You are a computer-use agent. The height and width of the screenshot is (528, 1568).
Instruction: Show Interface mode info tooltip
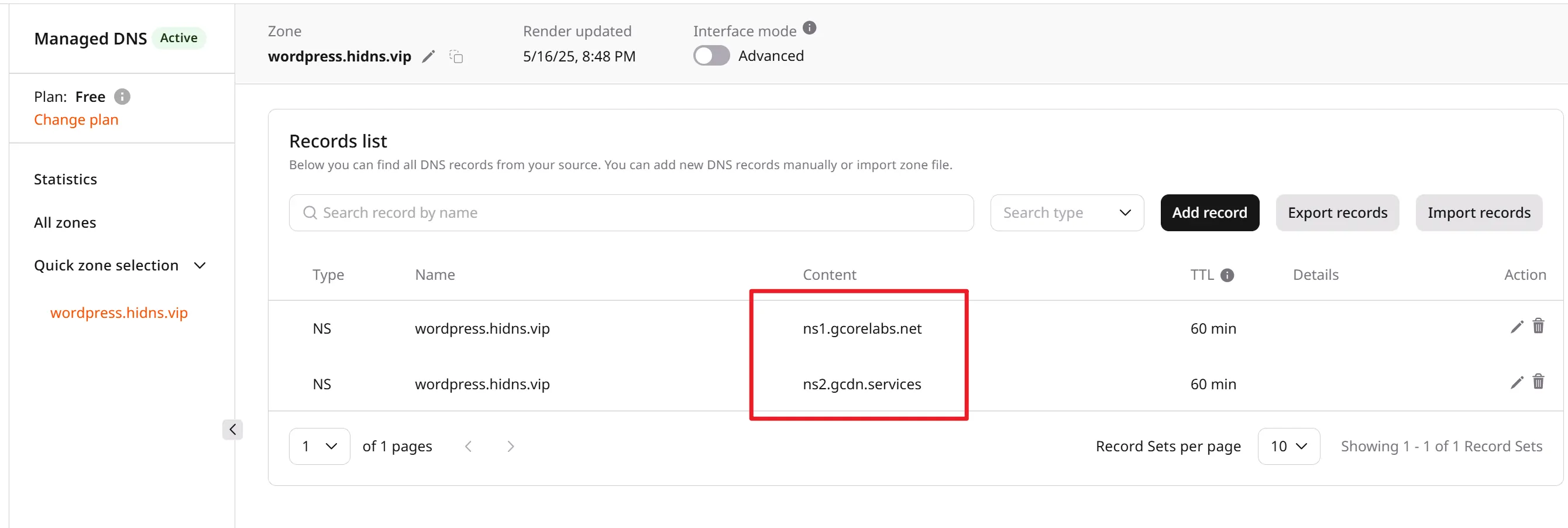(809, 28)
